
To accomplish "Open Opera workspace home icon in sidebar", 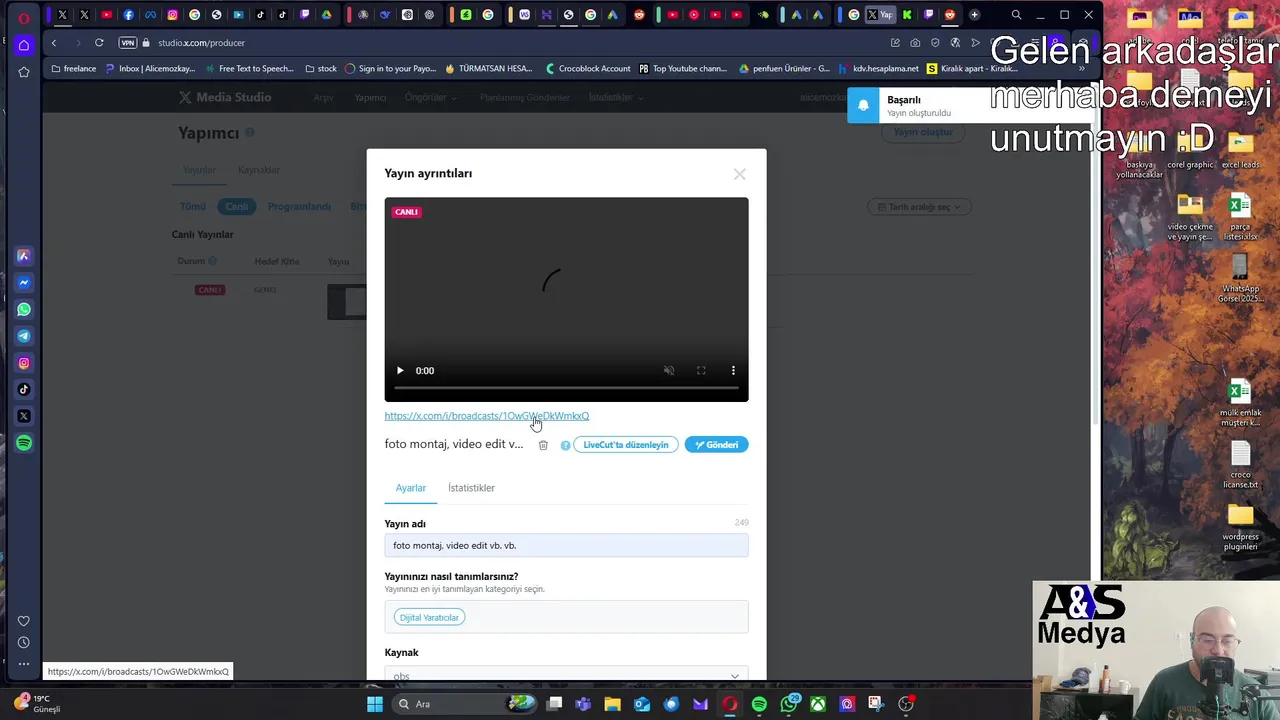I will point(24,45).
